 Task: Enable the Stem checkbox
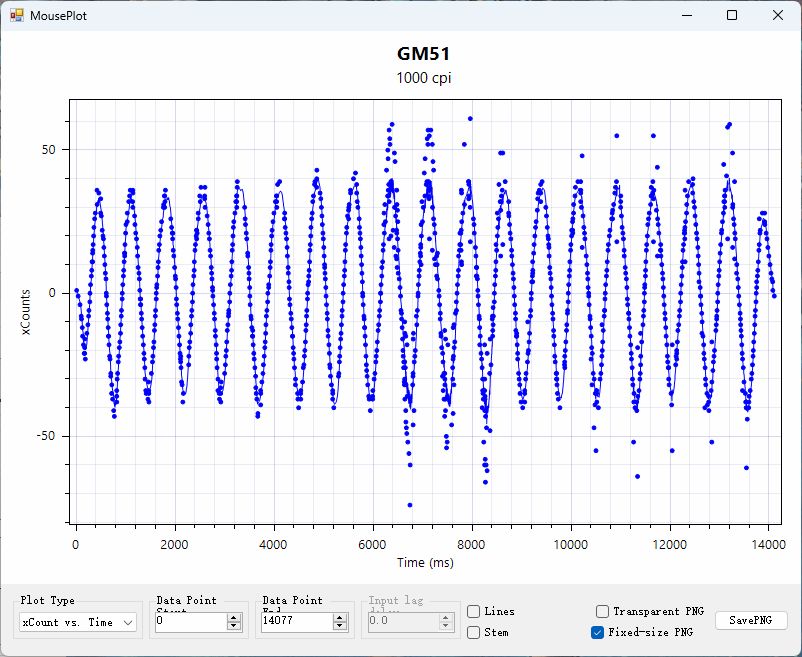[474, 632]
